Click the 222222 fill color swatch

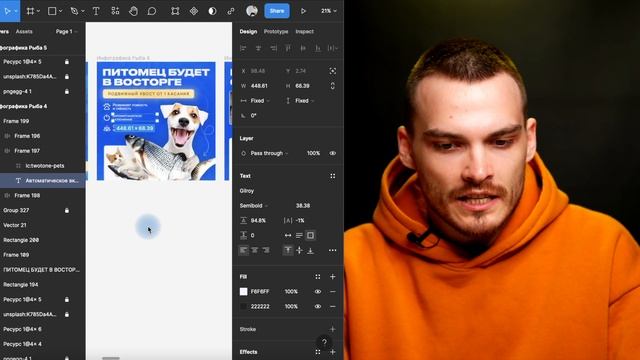[243, 306]
